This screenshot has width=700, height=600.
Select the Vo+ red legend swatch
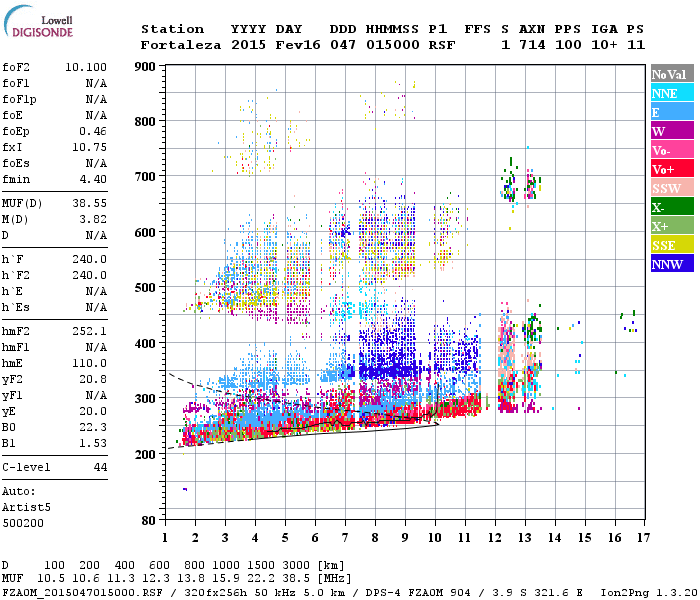[x=672, y=169]
